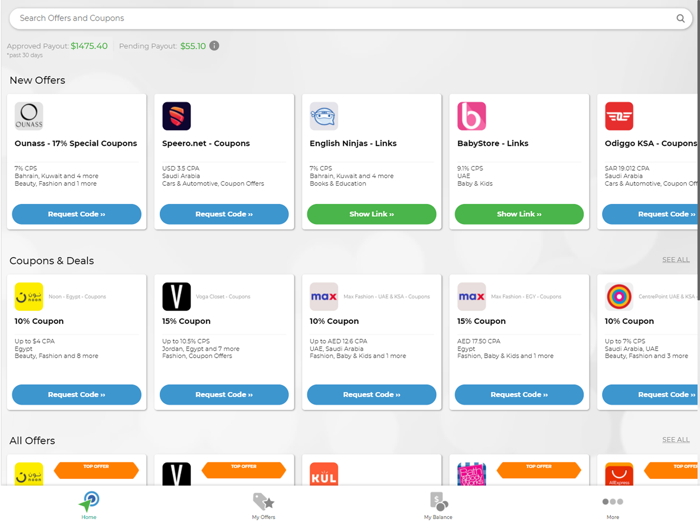Open Voga Closet logo in All Offers
This screenshot has width=700, height=525.
click(x=176, y=474)
